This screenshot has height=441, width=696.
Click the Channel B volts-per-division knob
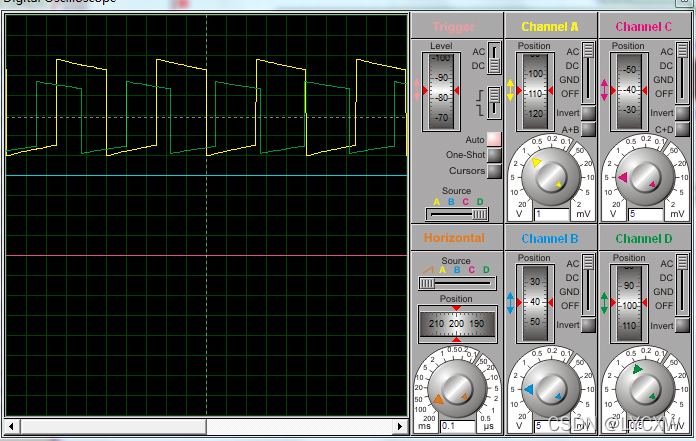coord(551,388)
